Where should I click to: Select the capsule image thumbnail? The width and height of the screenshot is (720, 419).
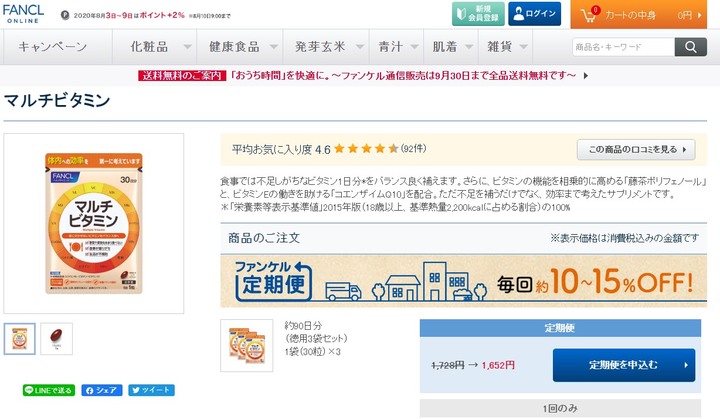tap(57, 338)
